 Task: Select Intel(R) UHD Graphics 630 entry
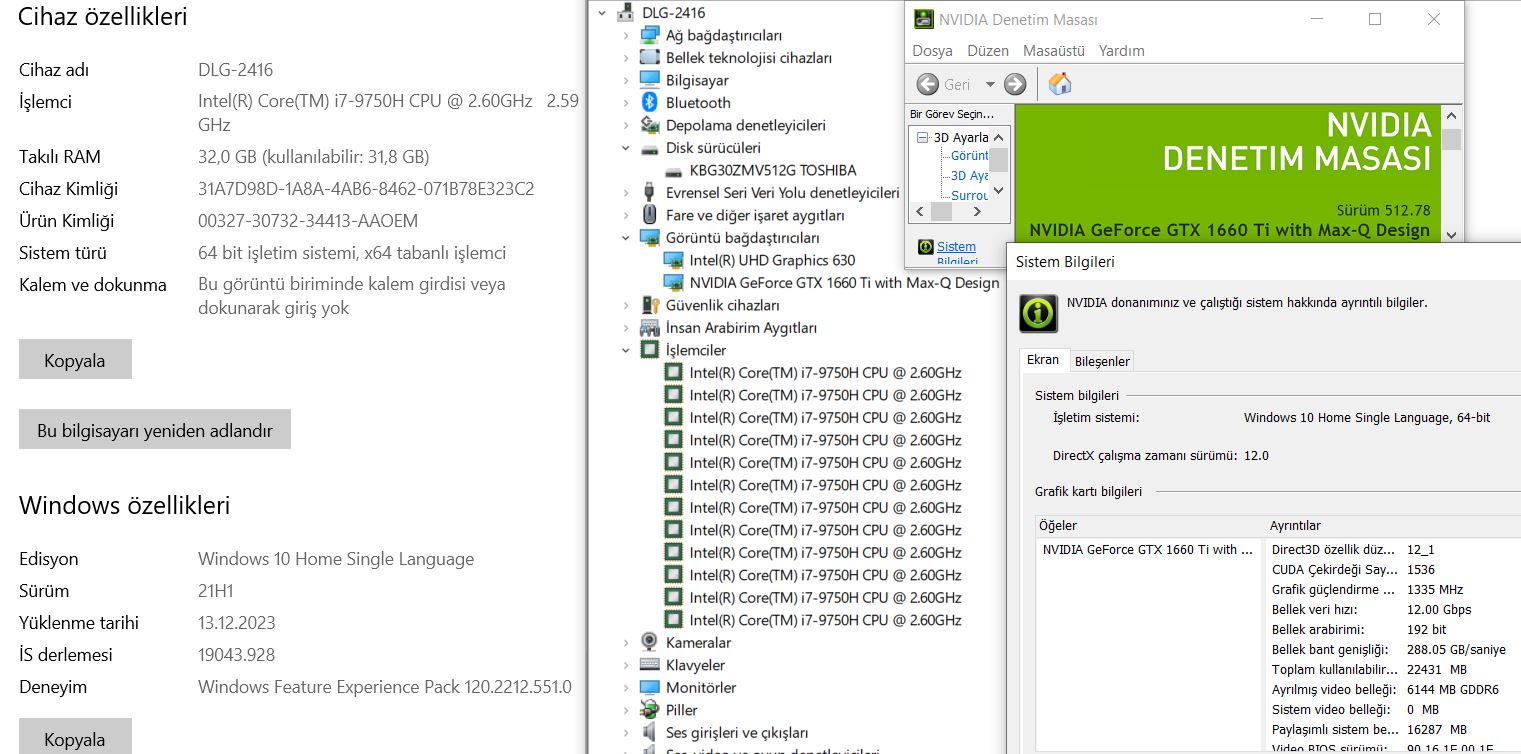(x=772, y=260)
